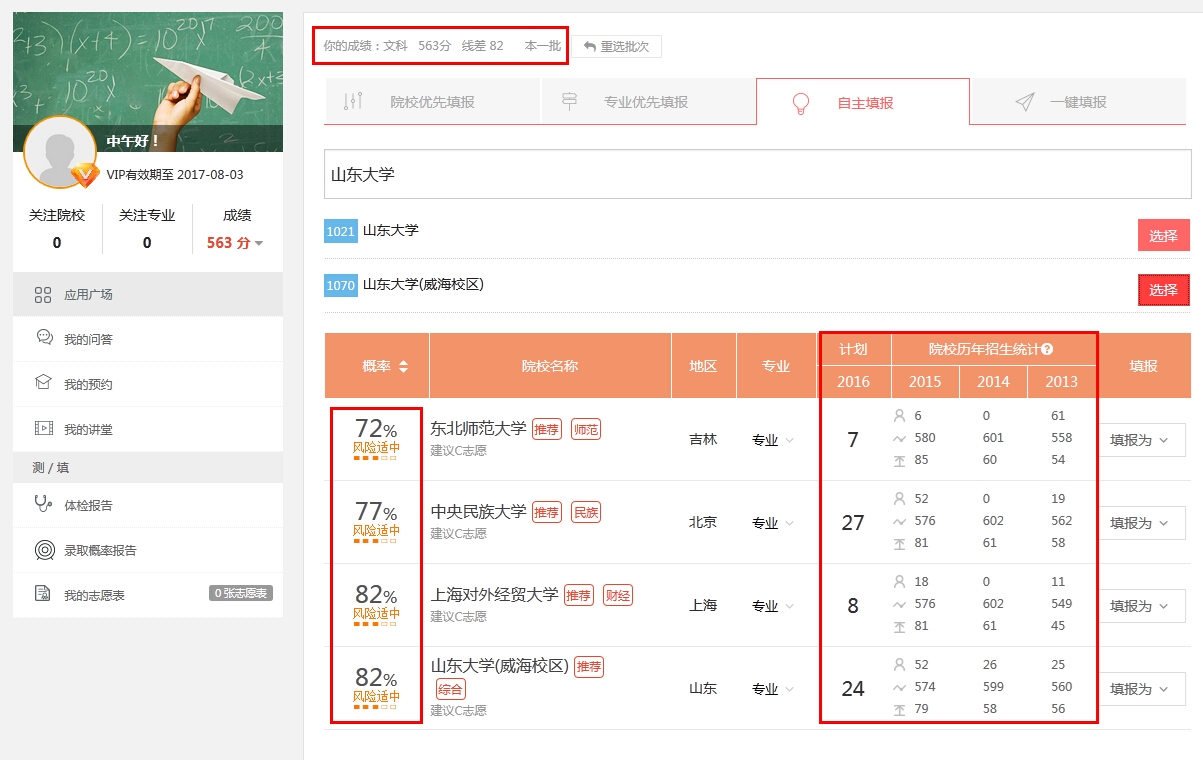
Task: Click the 自主填报 lightbulb icon
Action: click(801, 103)
